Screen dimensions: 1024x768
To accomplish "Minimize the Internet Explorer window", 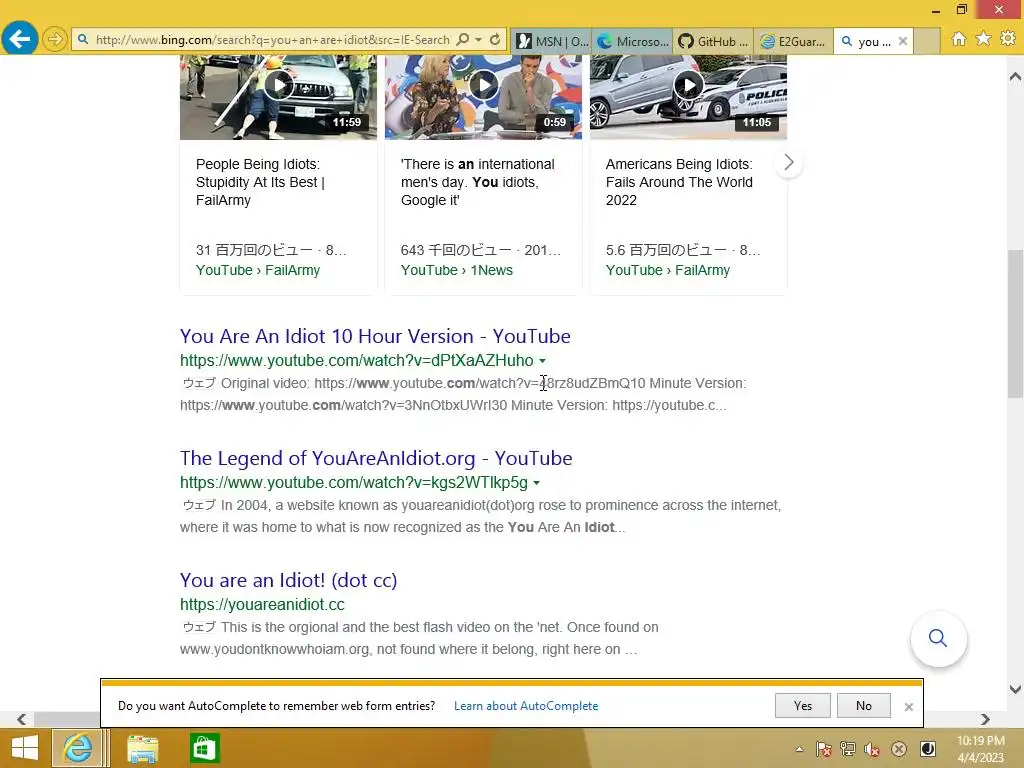I will (936, 10).
